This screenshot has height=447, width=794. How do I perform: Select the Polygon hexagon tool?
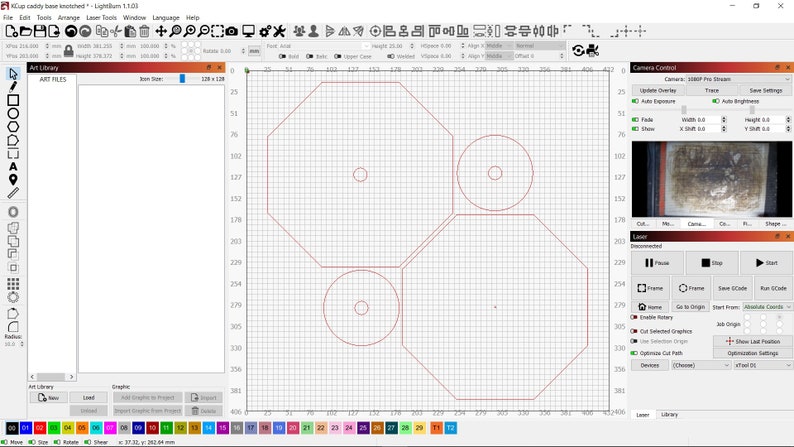(x=13, y=127)
